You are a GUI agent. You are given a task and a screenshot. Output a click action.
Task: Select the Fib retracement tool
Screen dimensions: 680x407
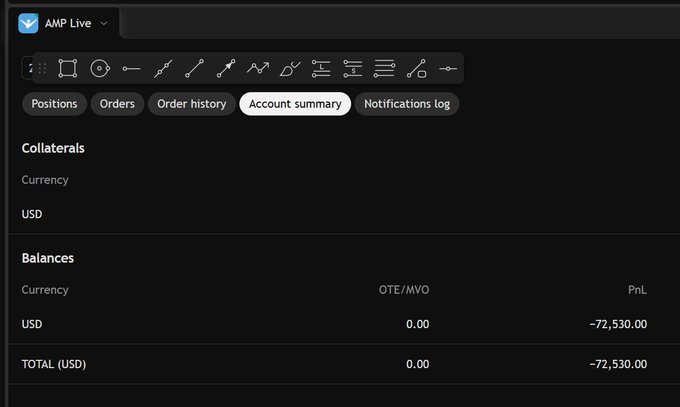384,69
